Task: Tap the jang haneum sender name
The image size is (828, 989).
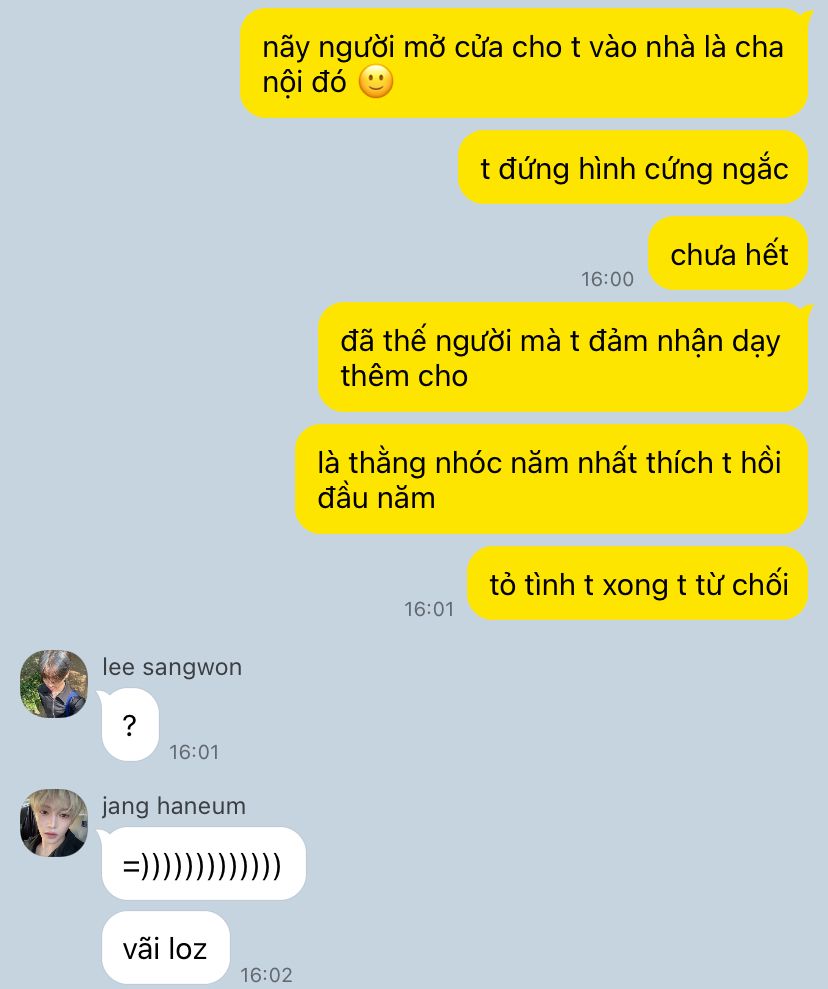Action: click(173, 806)
